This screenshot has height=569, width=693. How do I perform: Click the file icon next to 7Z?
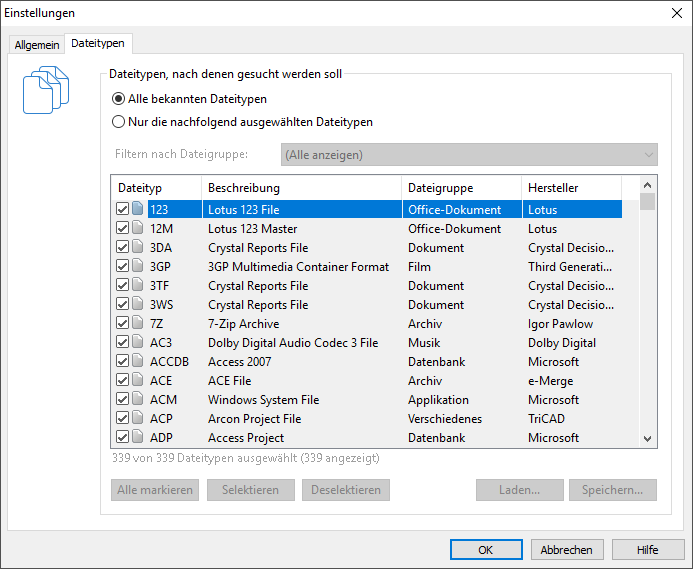138,324
